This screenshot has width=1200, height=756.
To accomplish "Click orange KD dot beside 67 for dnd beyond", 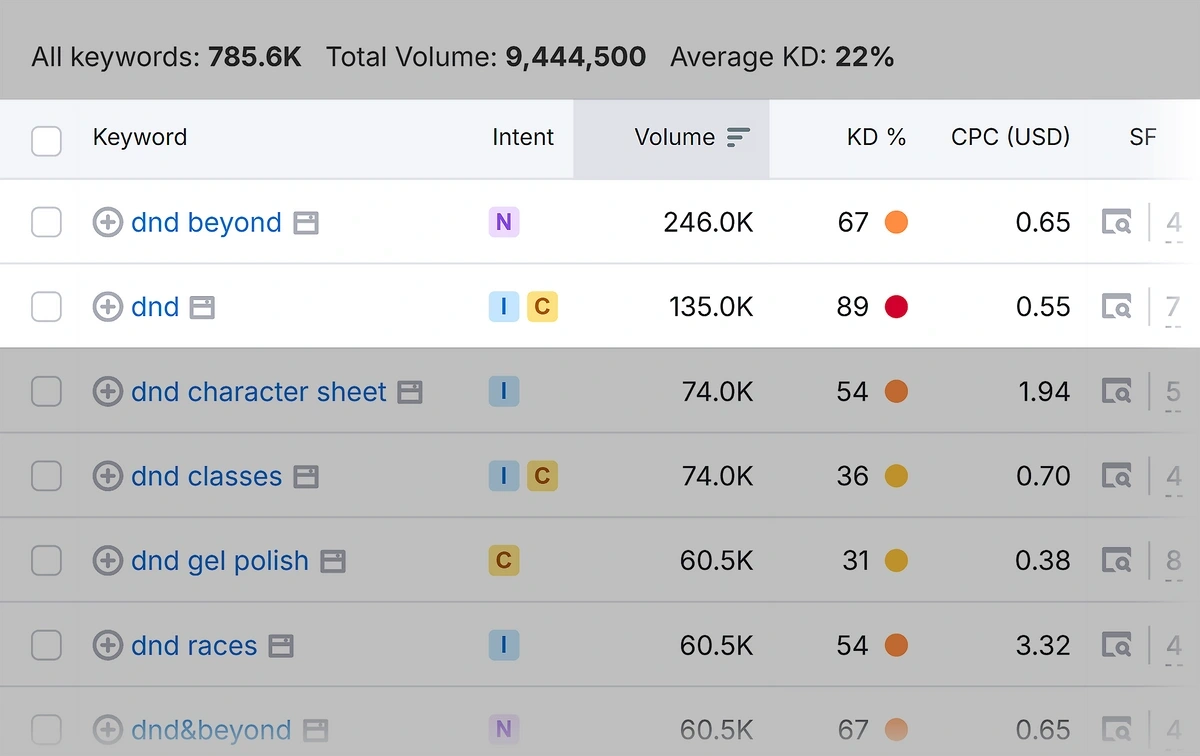I will pos(896,222).
